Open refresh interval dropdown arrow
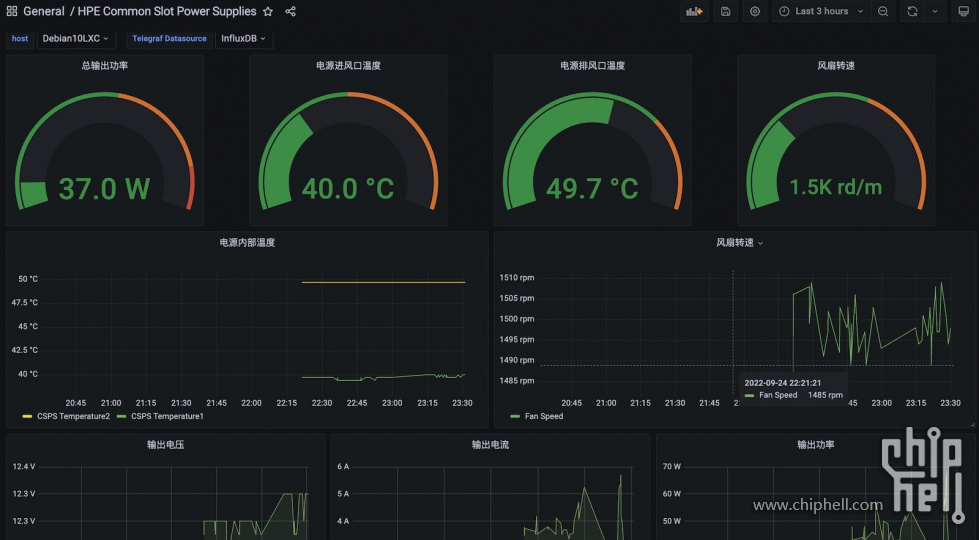 coord(935,11)
